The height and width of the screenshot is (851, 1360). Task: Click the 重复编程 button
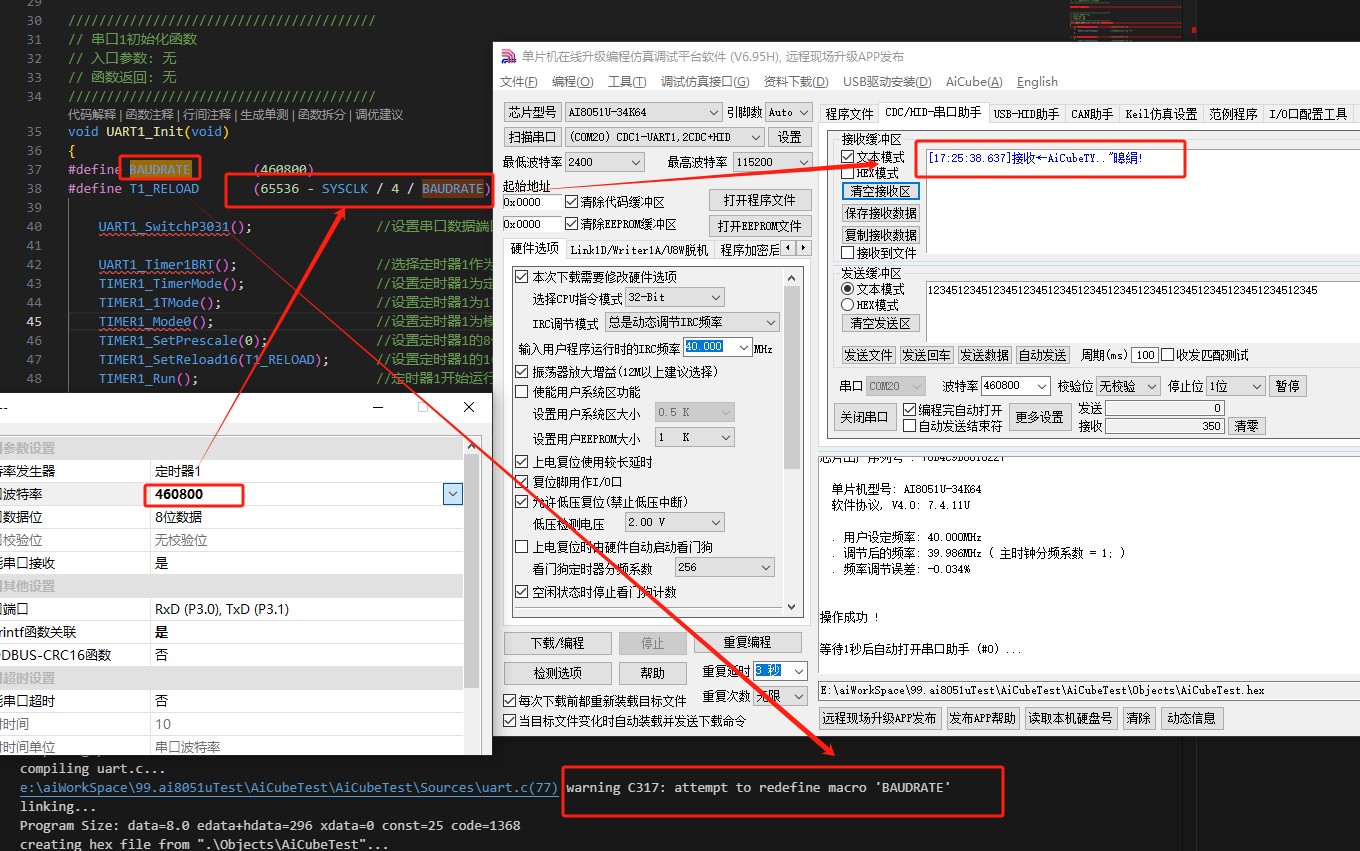[747, 643]
